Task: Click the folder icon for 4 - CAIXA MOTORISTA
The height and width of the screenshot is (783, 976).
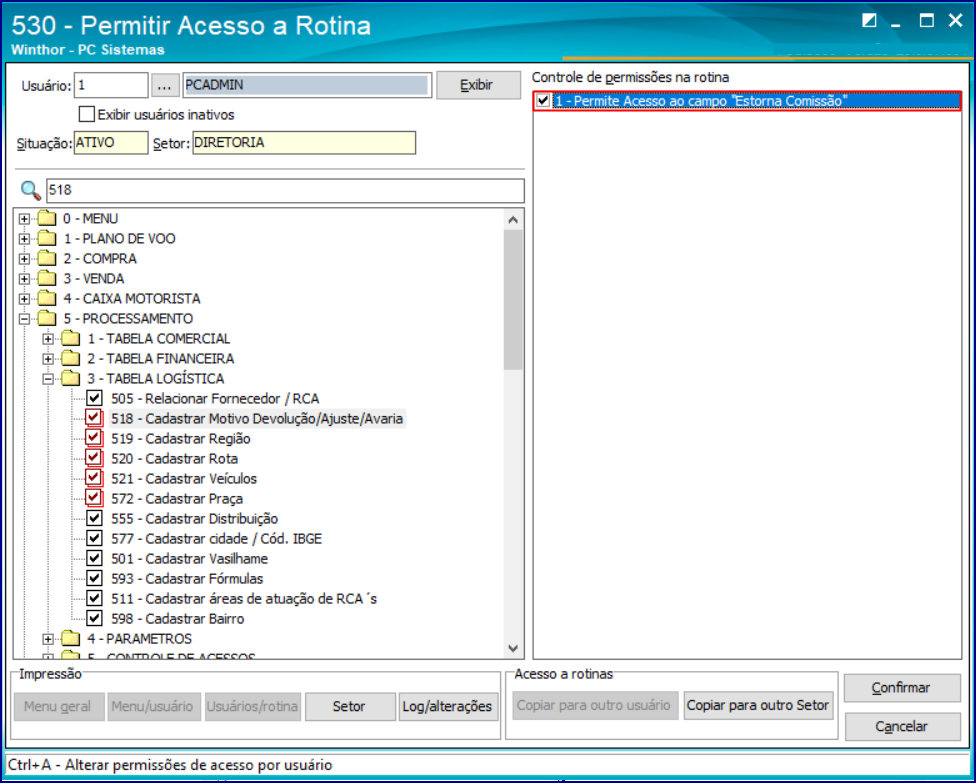Action: coord(47,298)
